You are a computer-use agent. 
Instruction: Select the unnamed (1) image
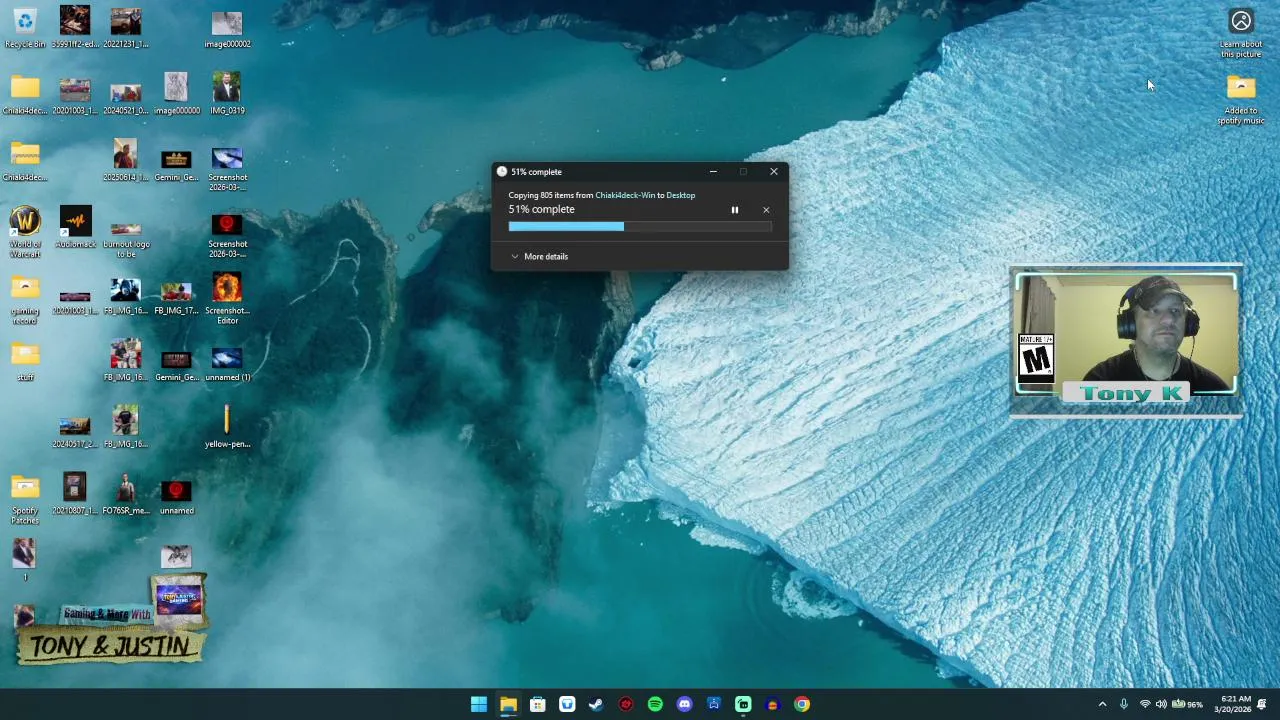[227, 362]
